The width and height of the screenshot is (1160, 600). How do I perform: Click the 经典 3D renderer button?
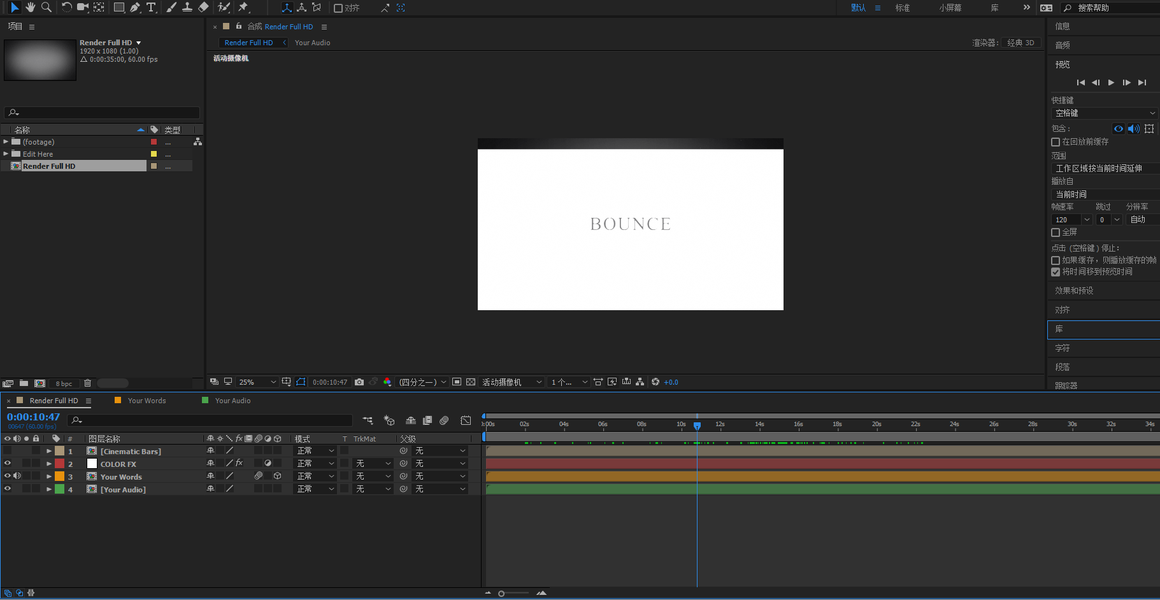(x=1022, y=43)
